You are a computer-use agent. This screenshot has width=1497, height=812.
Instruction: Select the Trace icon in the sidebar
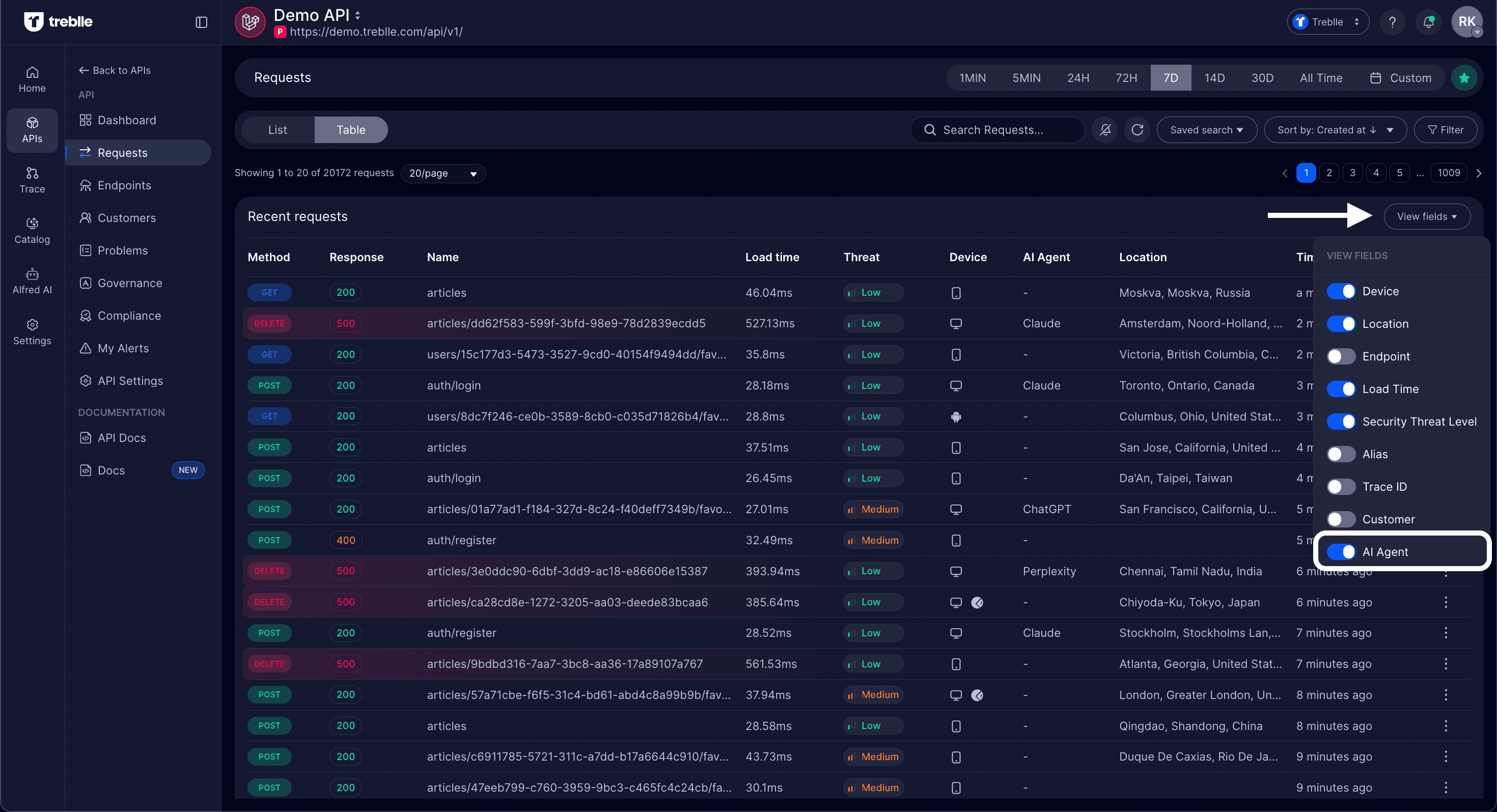tap(32, 180)
